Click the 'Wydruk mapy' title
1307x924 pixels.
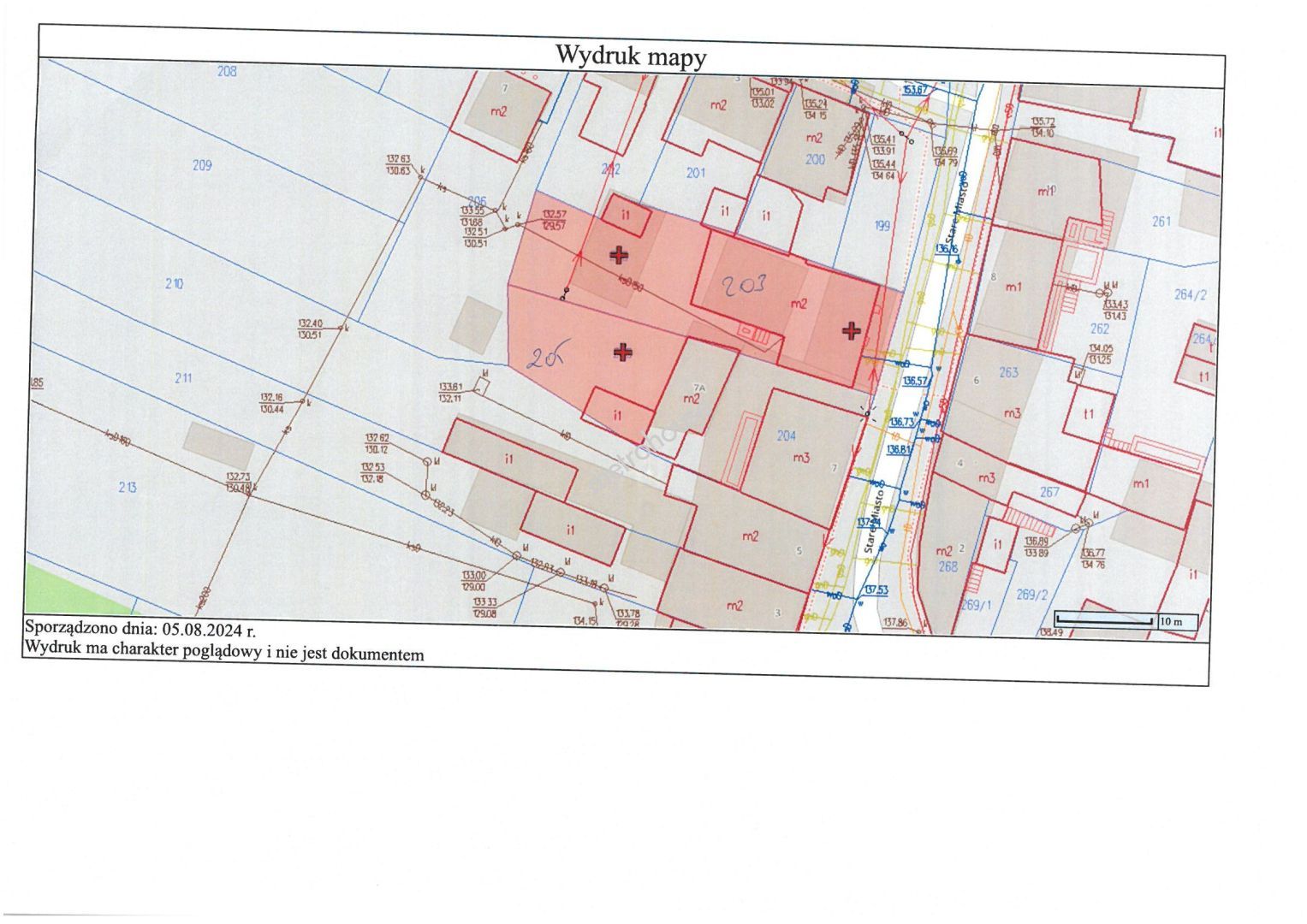(x=631, y=56)
